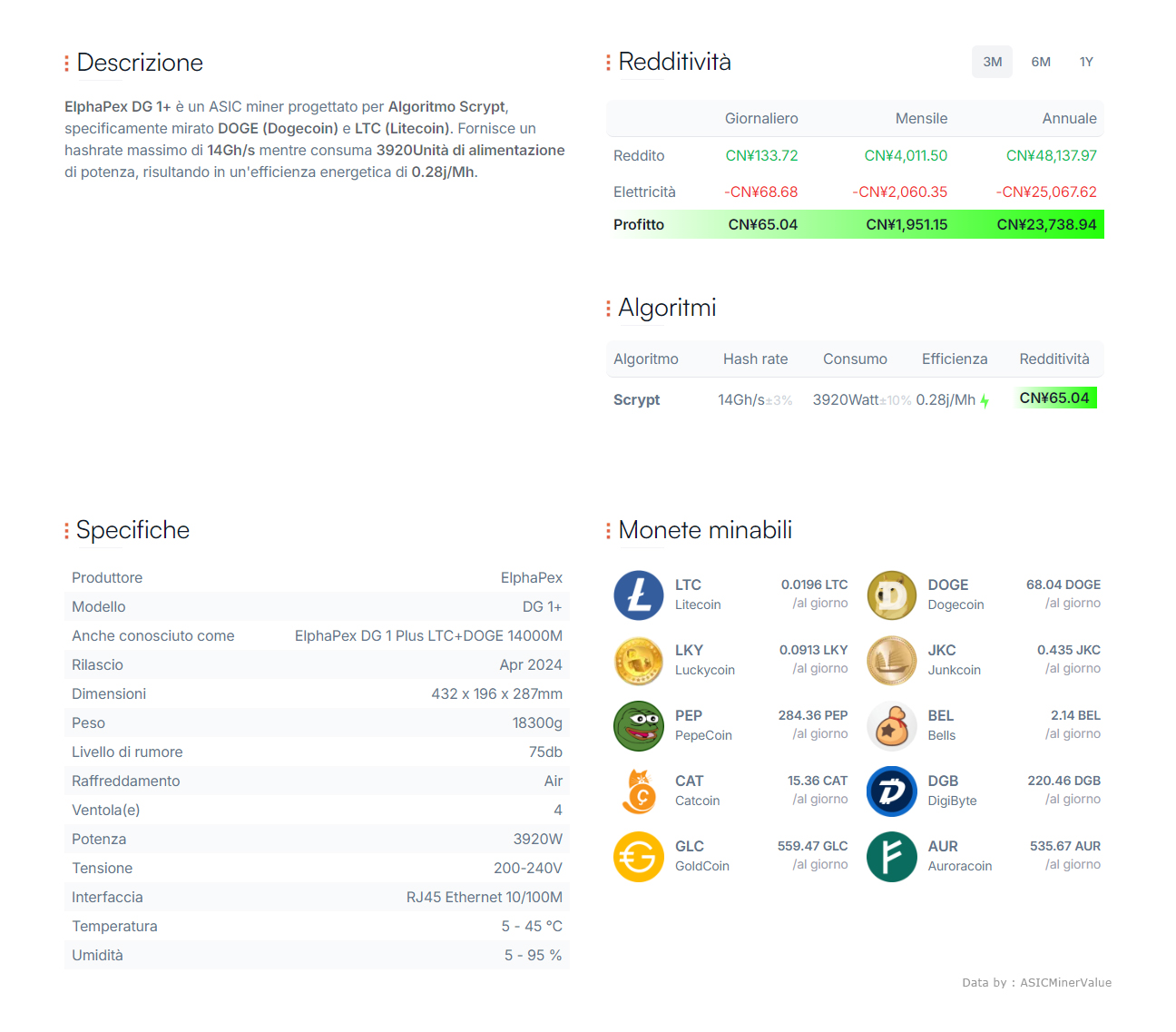Open the DOGE coin name link

[x=947, y=585]
